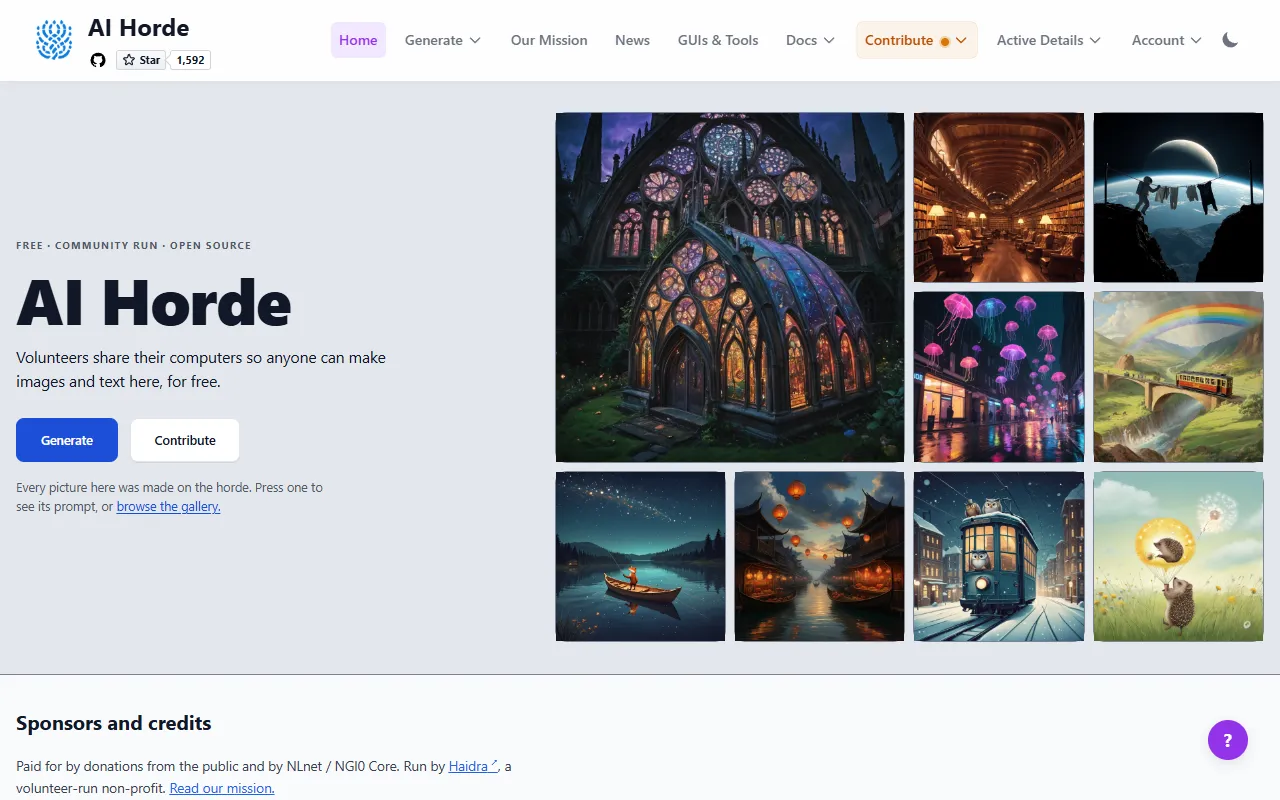1280x800 pixels.
Task: Open the 1,592 stargazers count
Action: tap(190, 60)
